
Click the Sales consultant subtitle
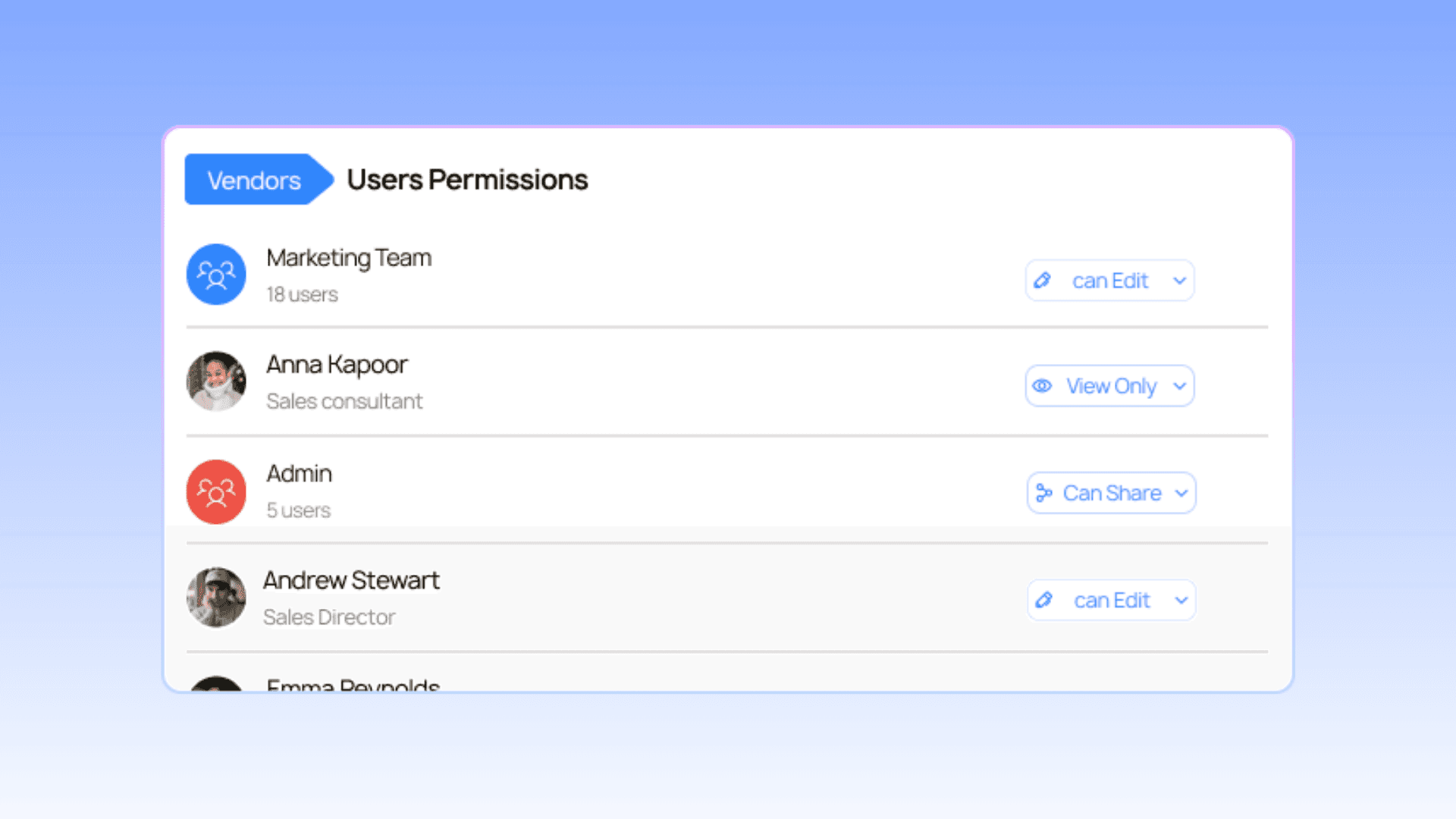pos(344,401)
